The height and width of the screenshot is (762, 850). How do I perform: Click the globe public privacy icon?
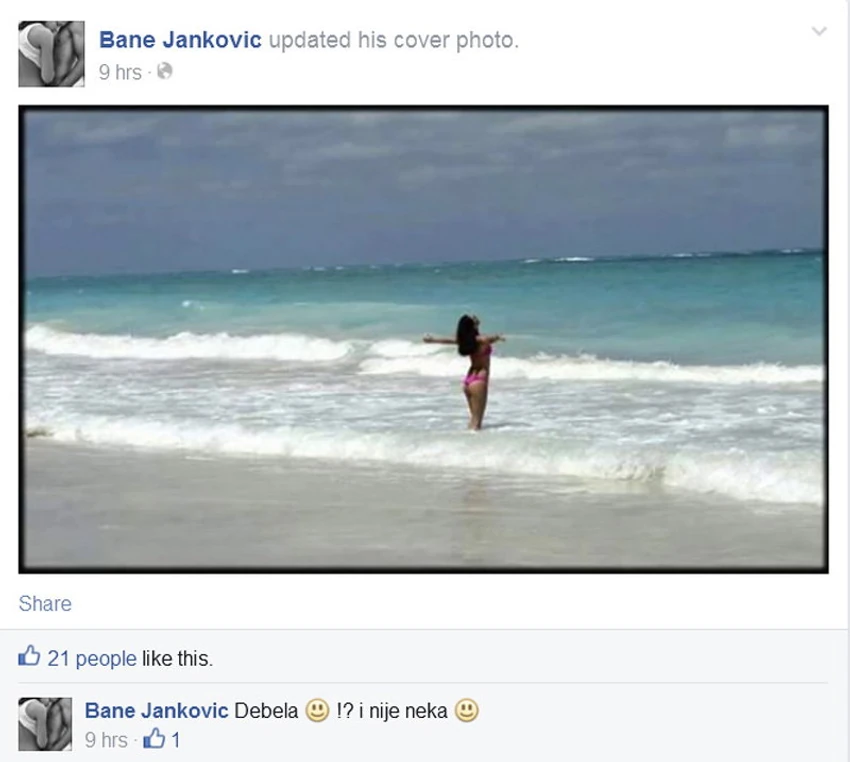[x=164, y=71]
